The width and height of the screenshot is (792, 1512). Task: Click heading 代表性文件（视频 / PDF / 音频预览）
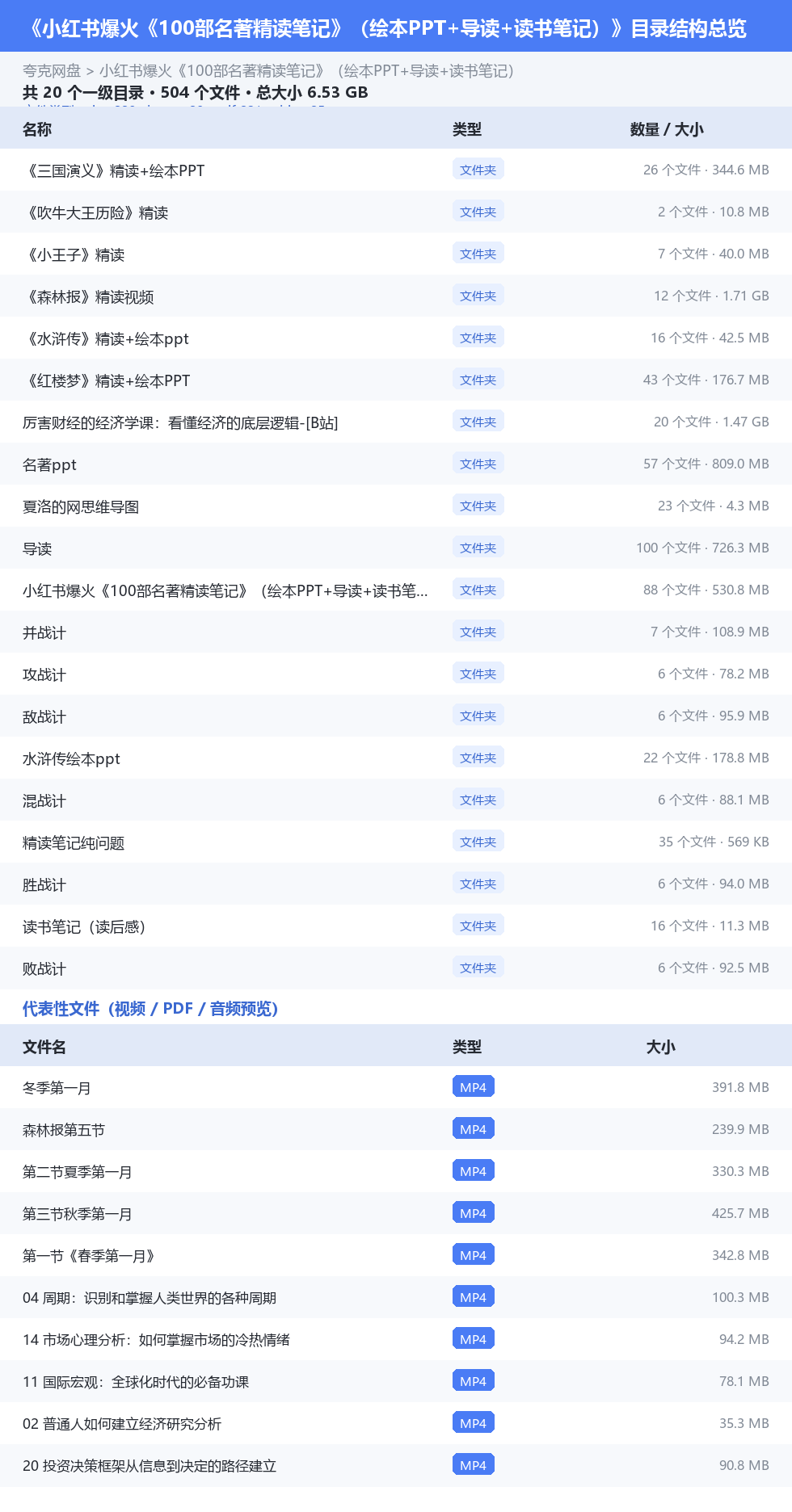[x=150, y=1008]
